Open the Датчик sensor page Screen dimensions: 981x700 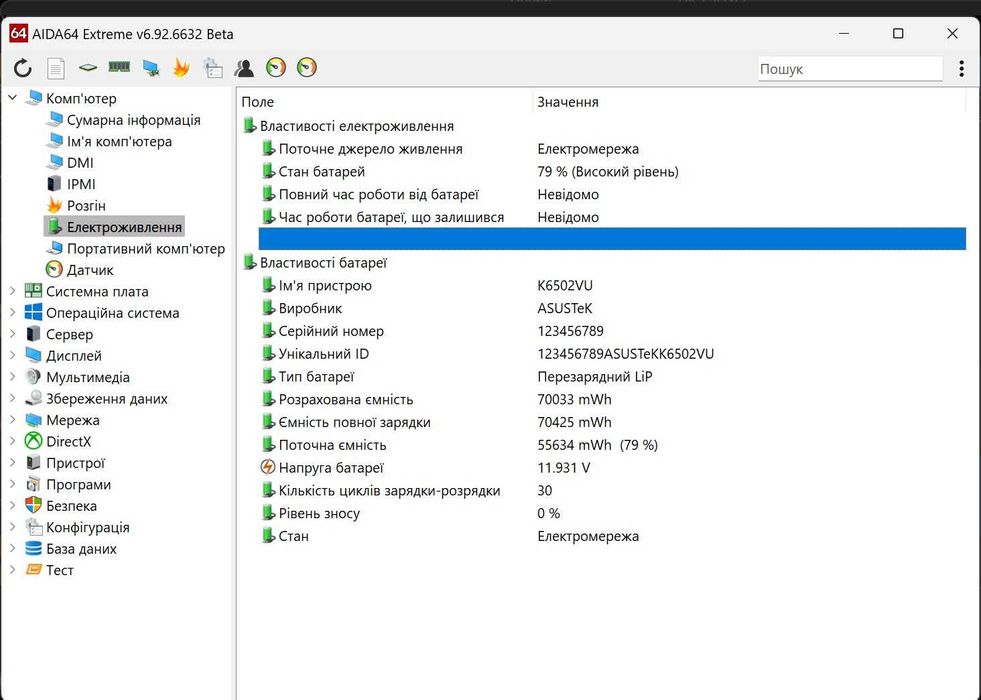(90, 270)
